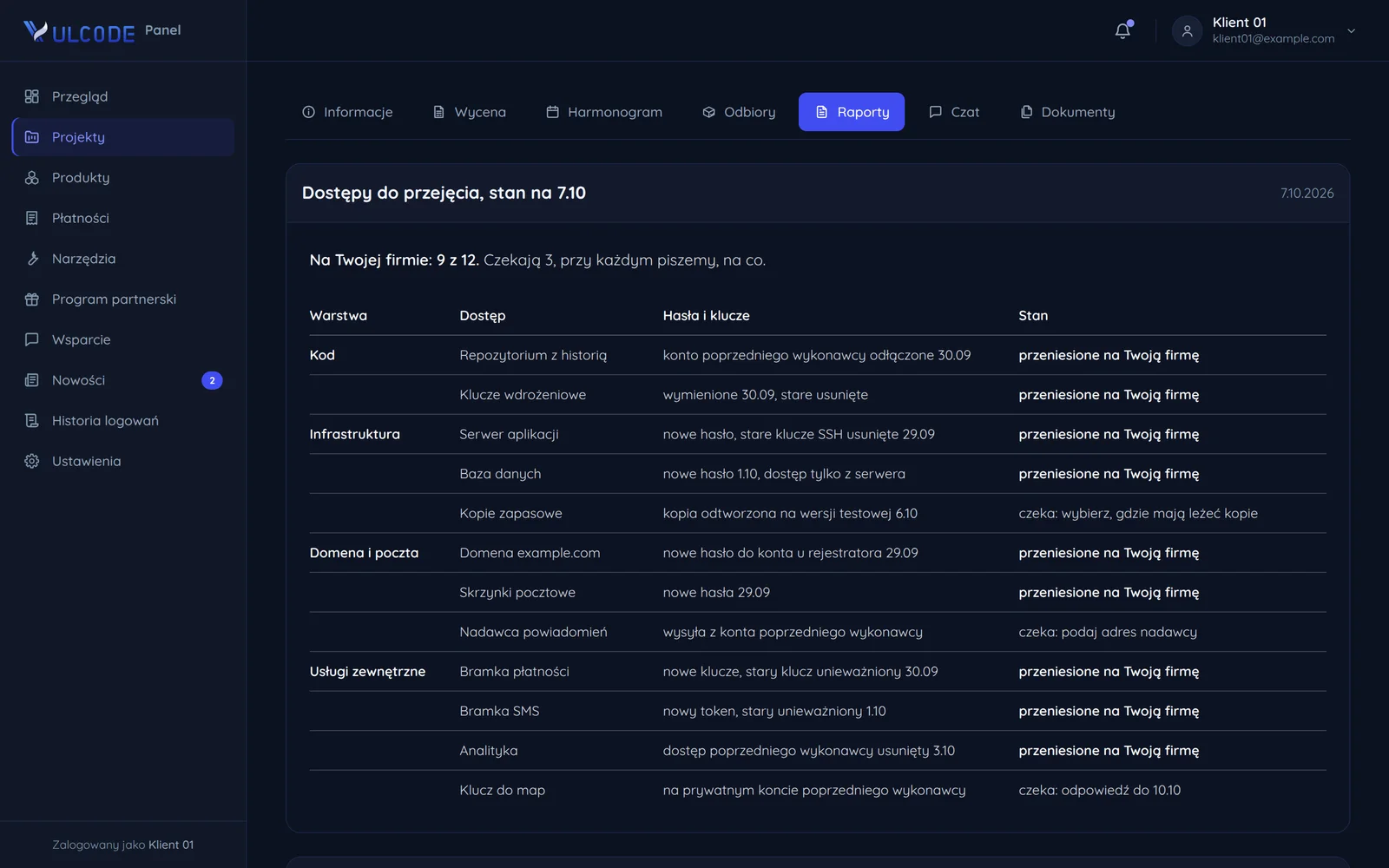The height and width of the screenshot is (868, 1389).
Task: Click the Nowości newspaper icon
Action: pos(32,380)
